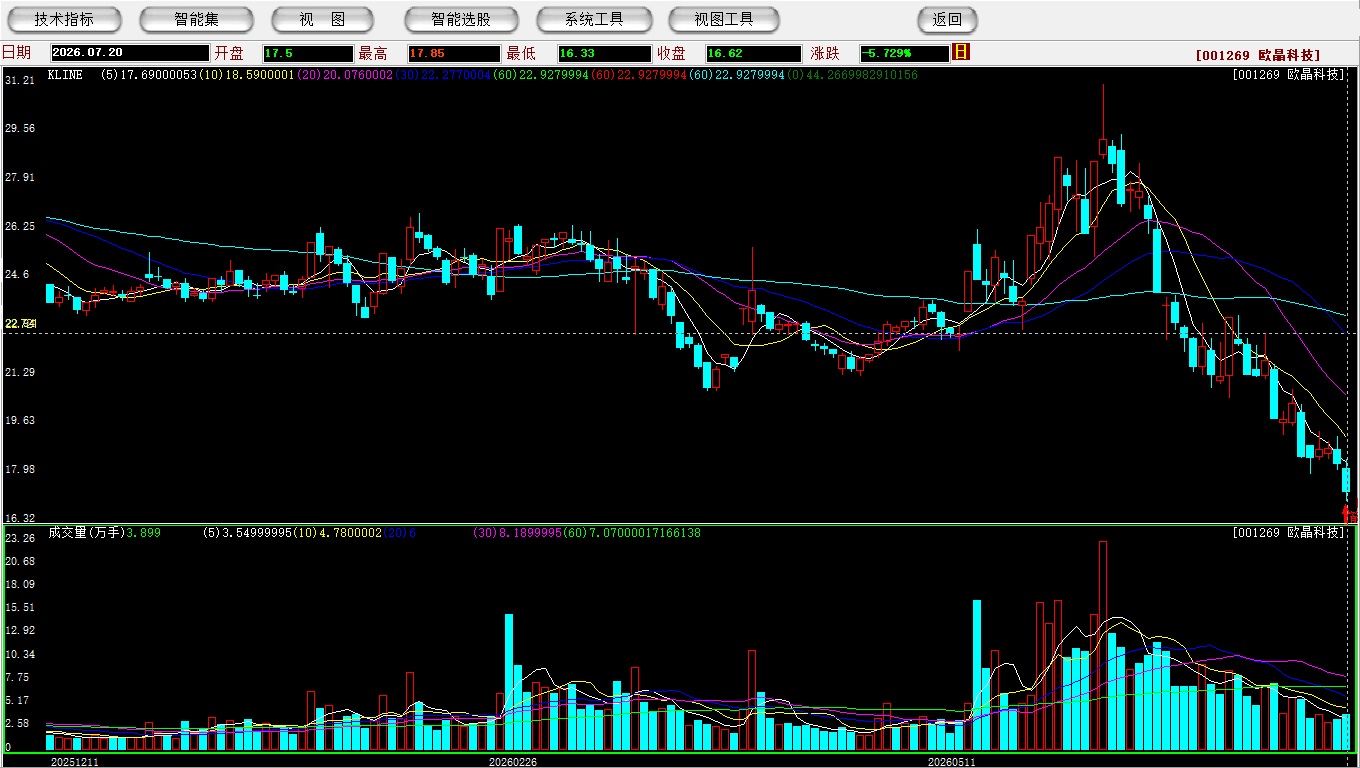Click the 20251211 date axis label
The image size is (1360, 768).
75,762
